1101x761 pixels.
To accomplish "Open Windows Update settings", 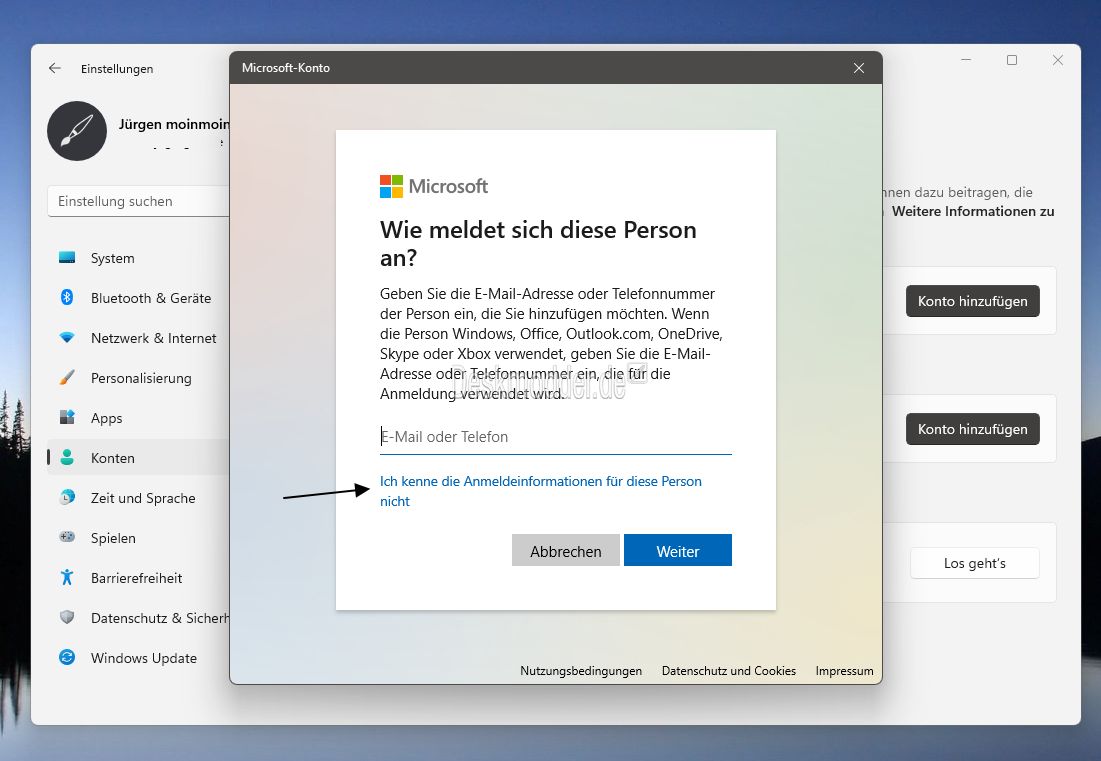I will coord(138,658).
